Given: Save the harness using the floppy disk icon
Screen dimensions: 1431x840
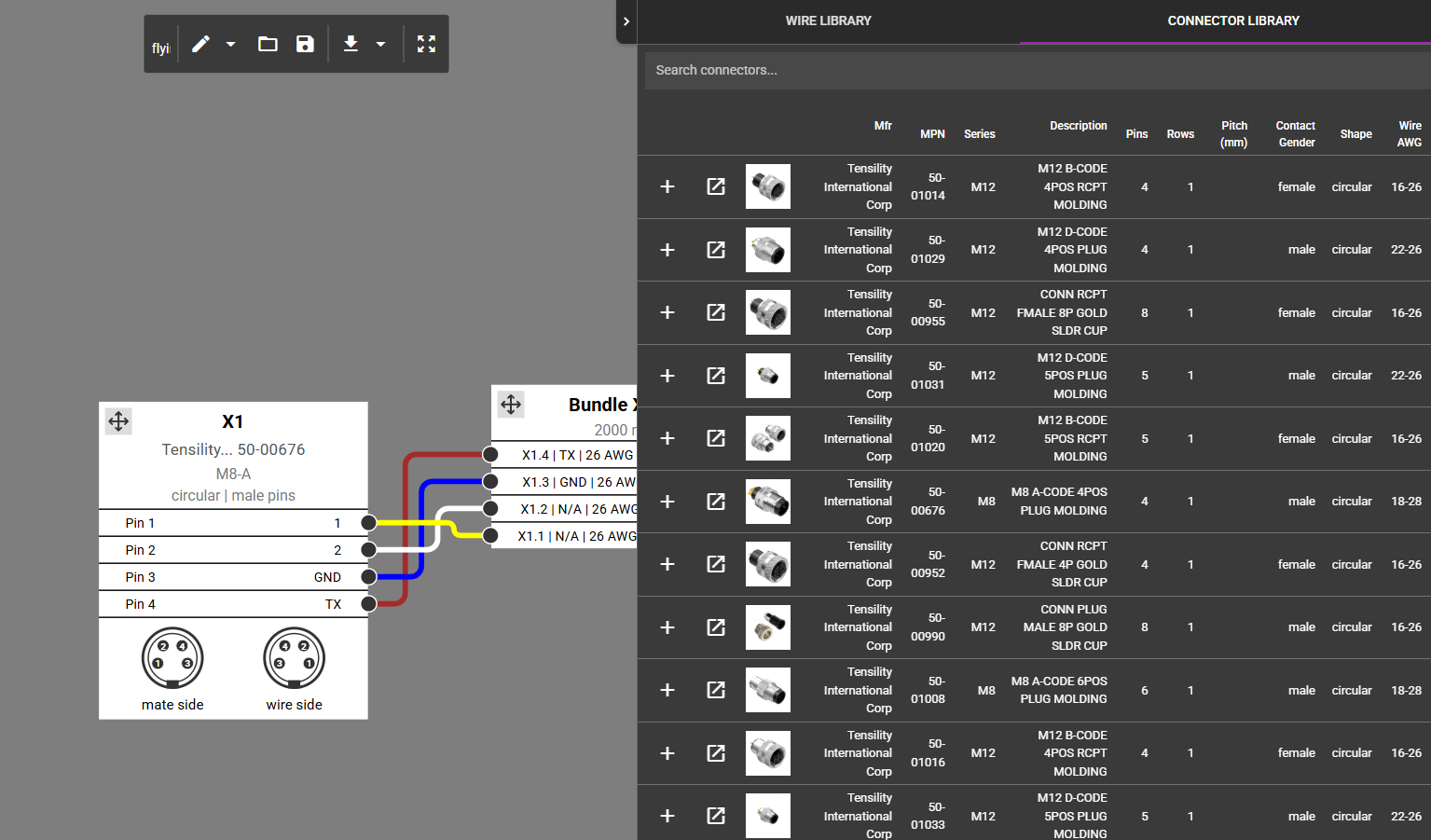Looking at the screenshot, I should pos(305,43).
